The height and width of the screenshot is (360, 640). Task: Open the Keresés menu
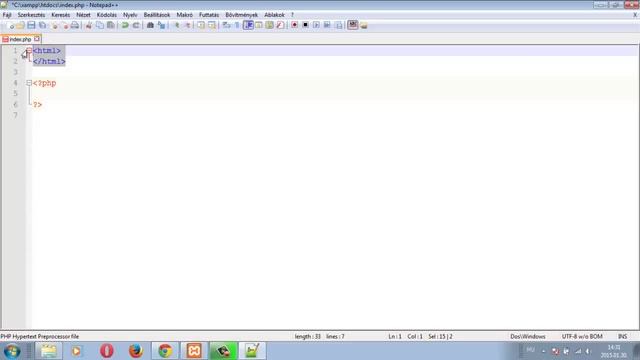click(60, 15)
